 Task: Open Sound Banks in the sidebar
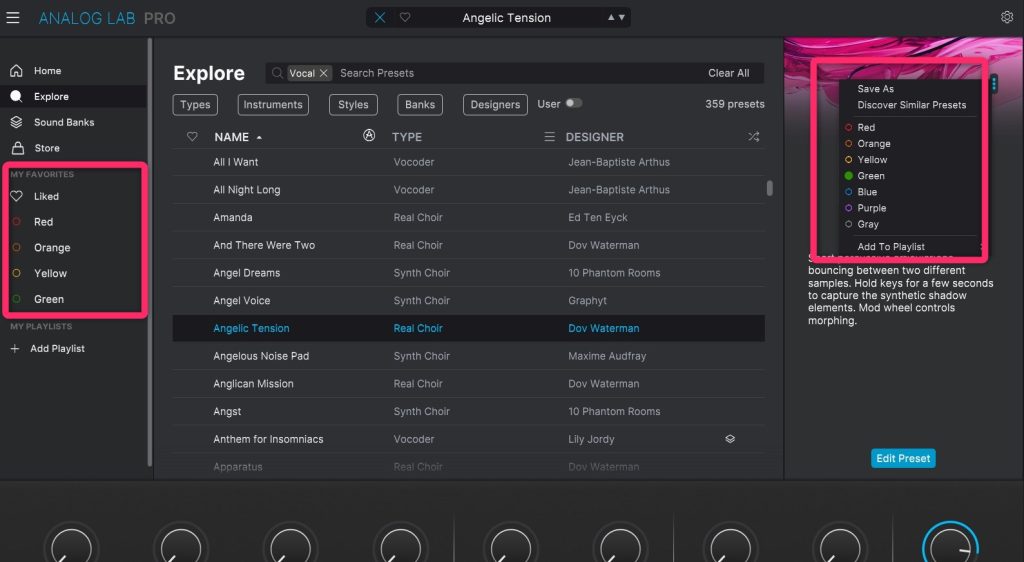point(63,122)
